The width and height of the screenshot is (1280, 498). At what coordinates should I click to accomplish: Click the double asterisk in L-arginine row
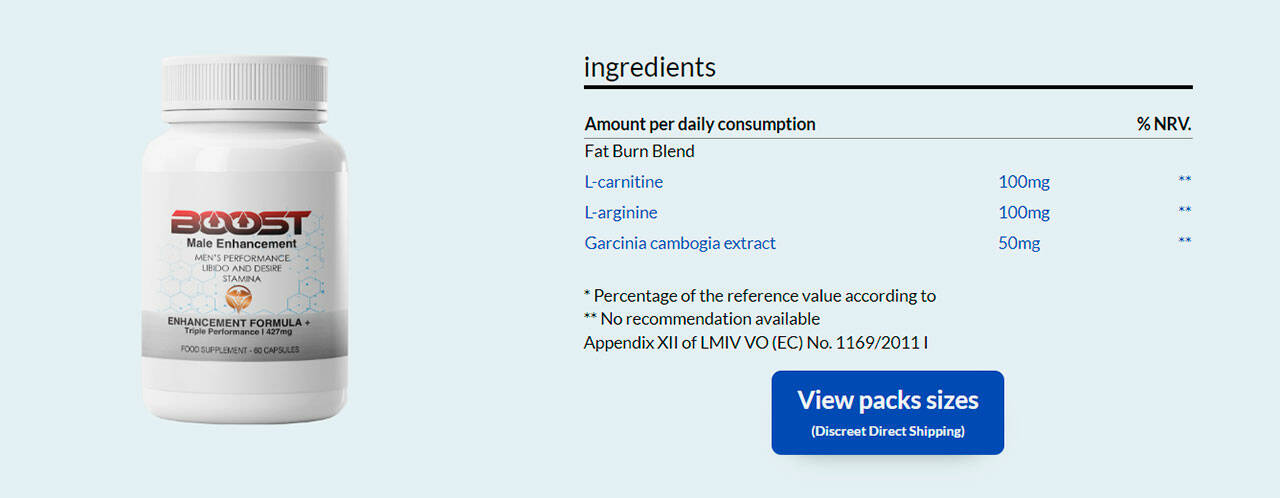coord(1184,211)
